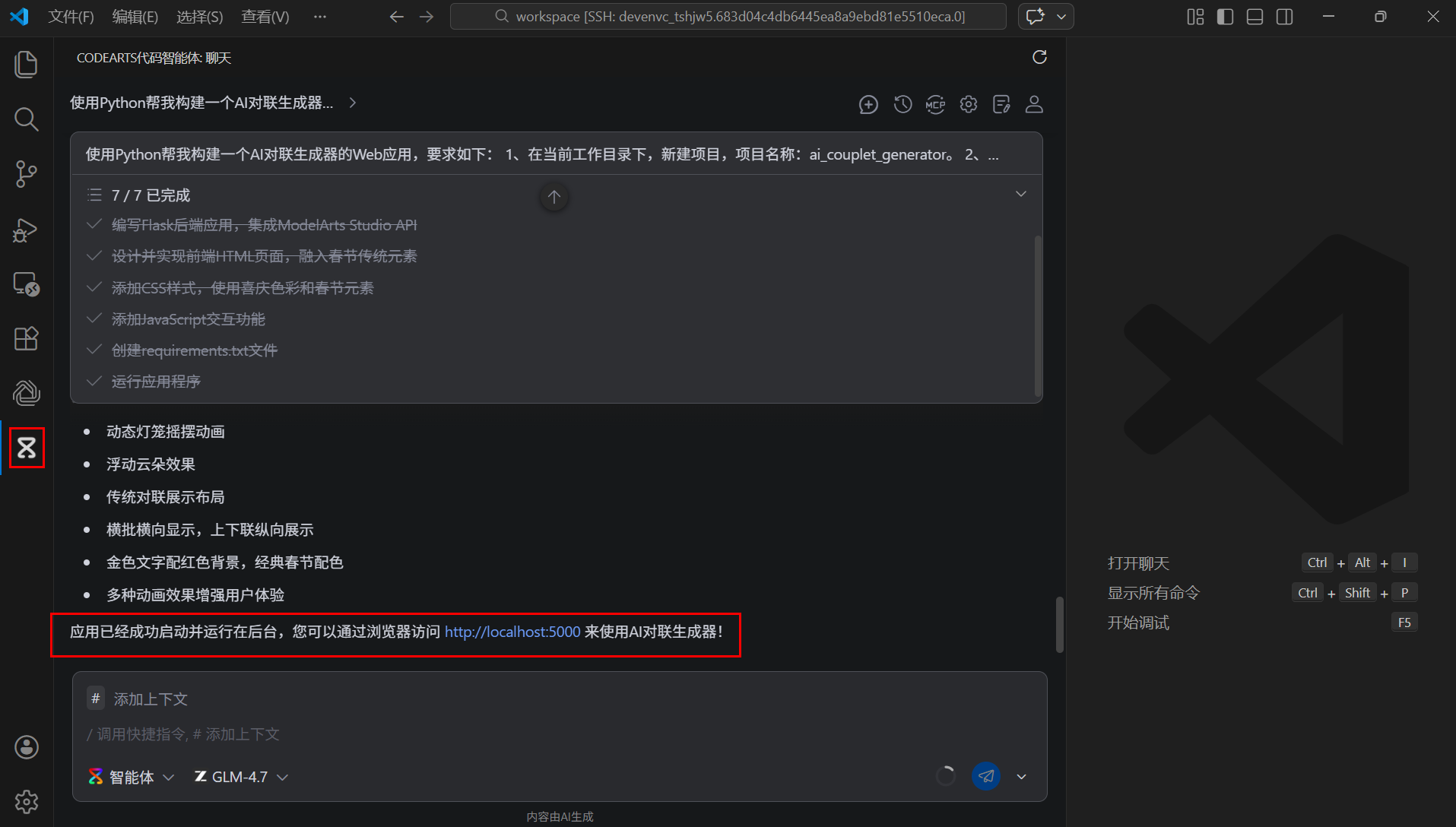Open the MCP configuration icon
The height and width of the screenshot is (827, 1456).
click(935, 105)
